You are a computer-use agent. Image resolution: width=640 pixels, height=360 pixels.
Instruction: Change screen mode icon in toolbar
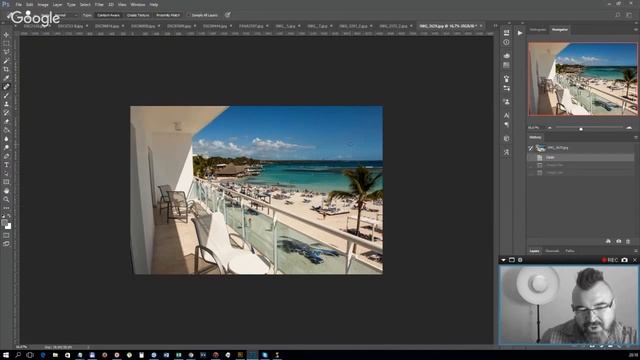click(x=6, y=244)
